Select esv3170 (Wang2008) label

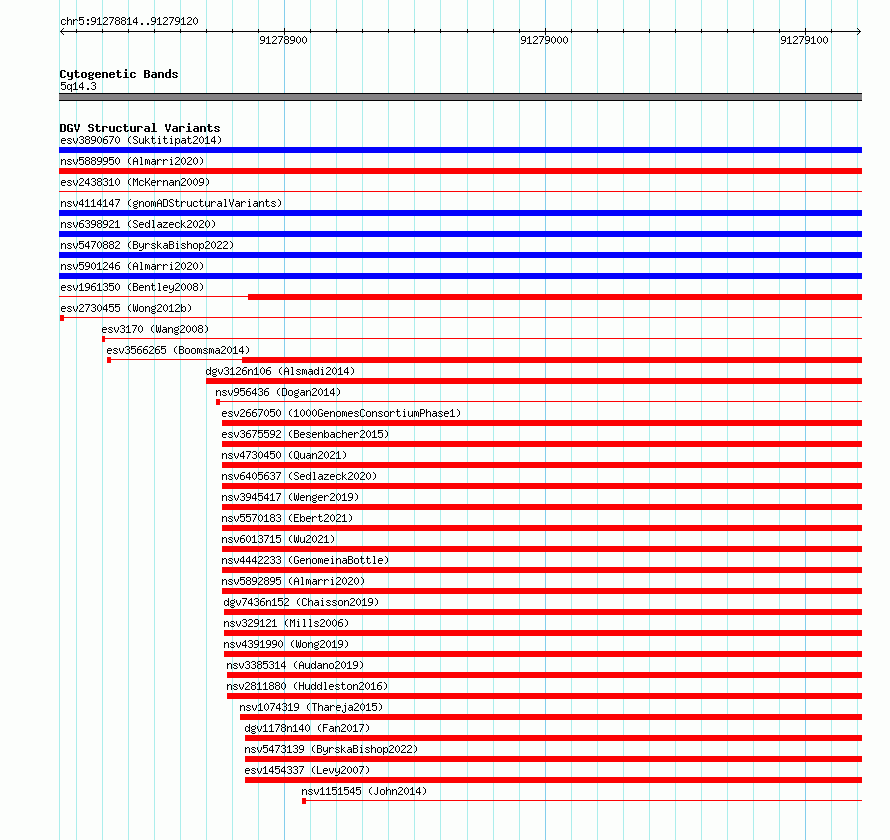click(155, 329)
